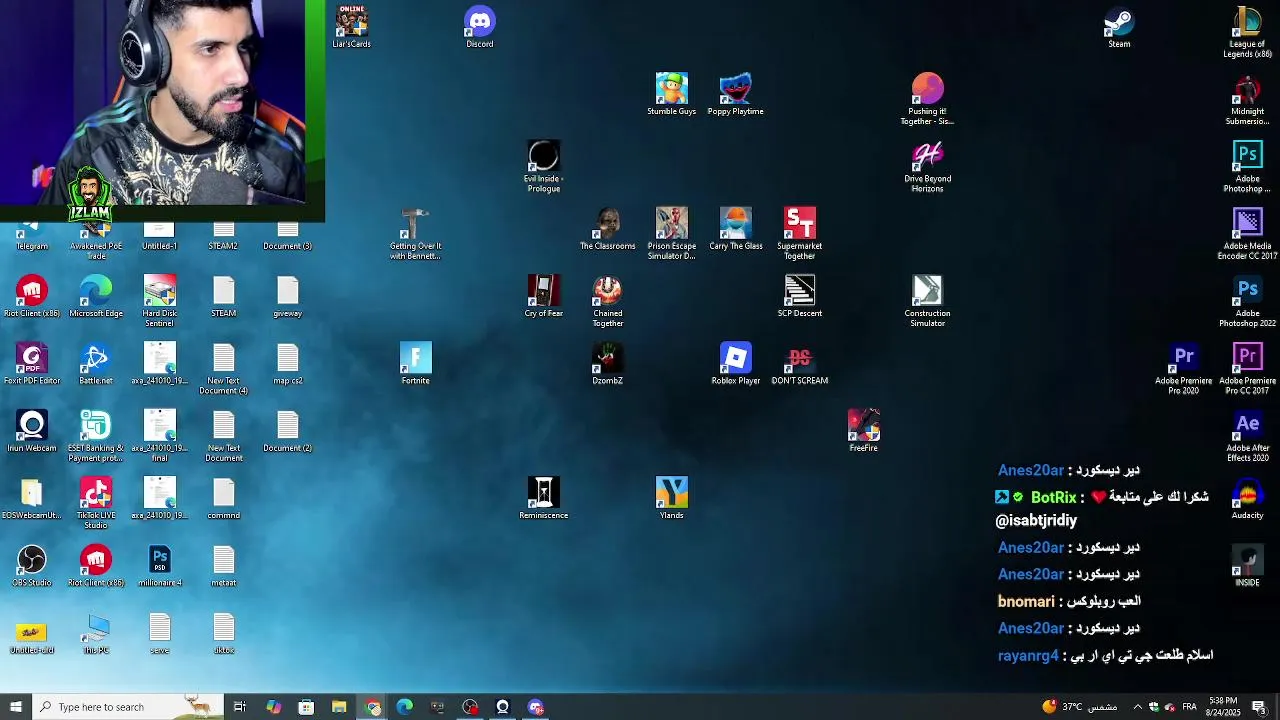
Task: Open Ylands desktop shortcut
Action: point(671,498)
